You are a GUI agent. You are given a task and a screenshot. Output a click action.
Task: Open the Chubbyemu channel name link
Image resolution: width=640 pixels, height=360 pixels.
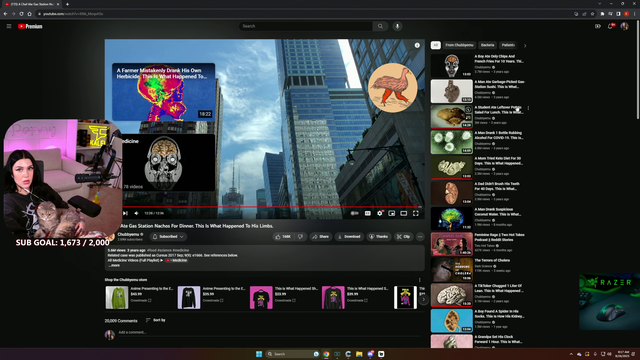(x=128, y=234)
